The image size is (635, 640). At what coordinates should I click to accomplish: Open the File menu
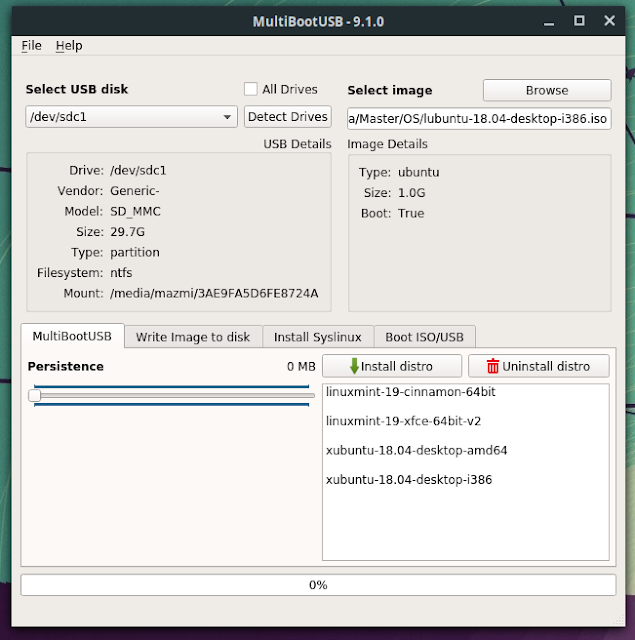coord(31,46)
